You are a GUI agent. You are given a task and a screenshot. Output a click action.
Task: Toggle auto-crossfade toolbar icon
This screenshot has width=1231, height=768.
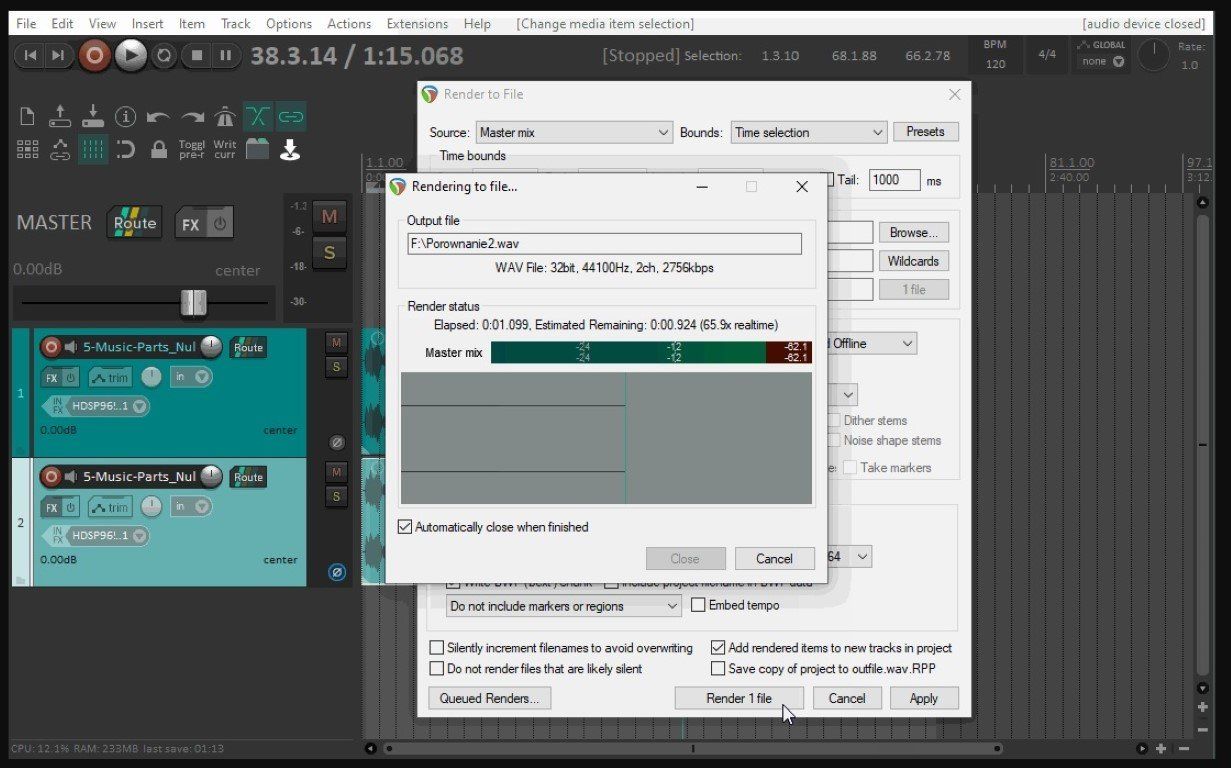(258, 117)
